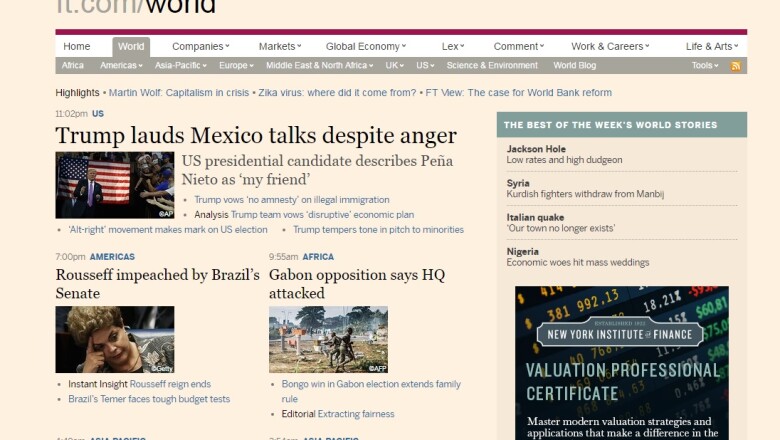Expand the Comment menu

click(x=519, y=46)
